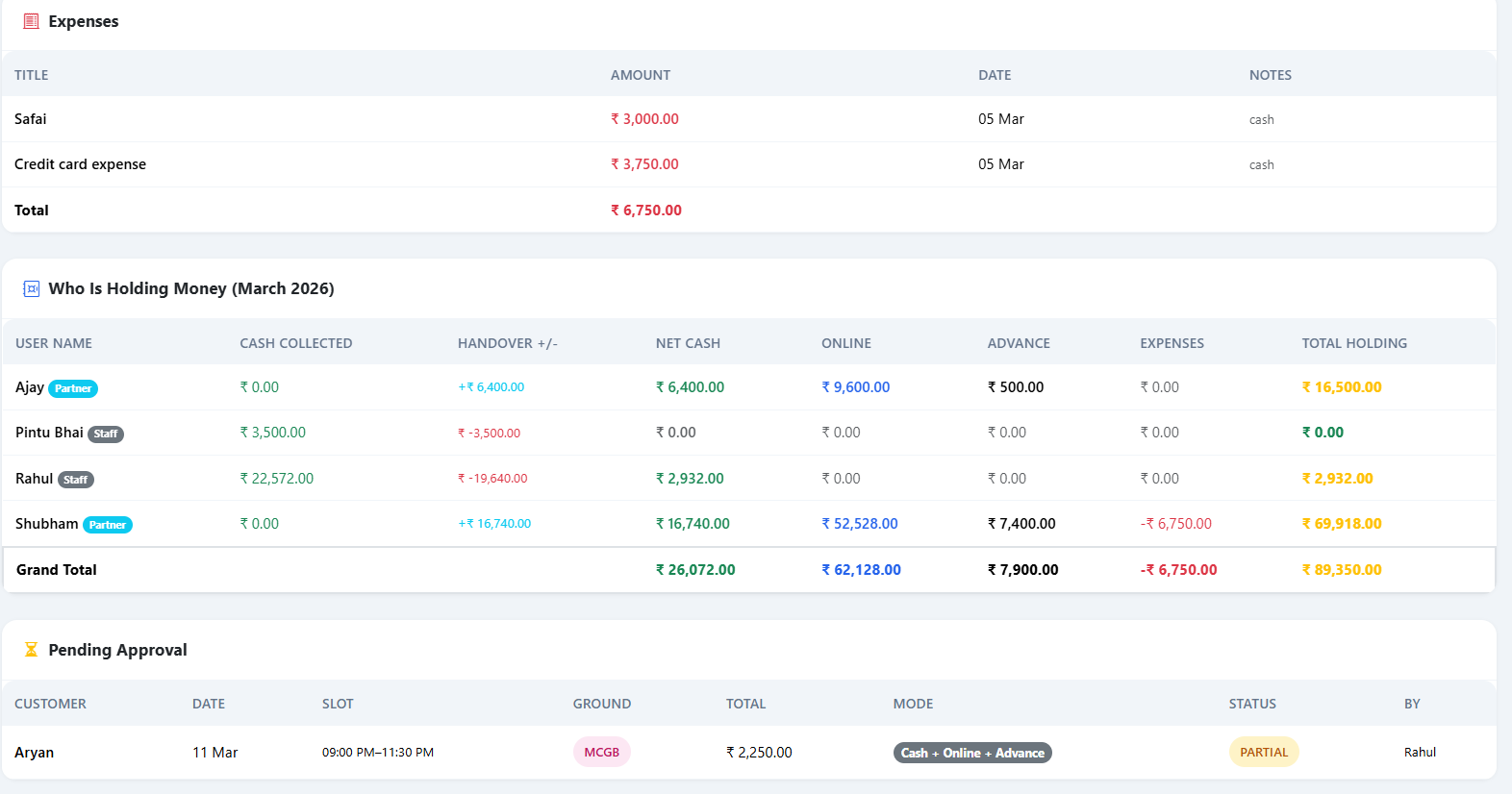Click Pintu Bhai's Staff badge
The image size is (1512, 794).
tap(106, 434)
